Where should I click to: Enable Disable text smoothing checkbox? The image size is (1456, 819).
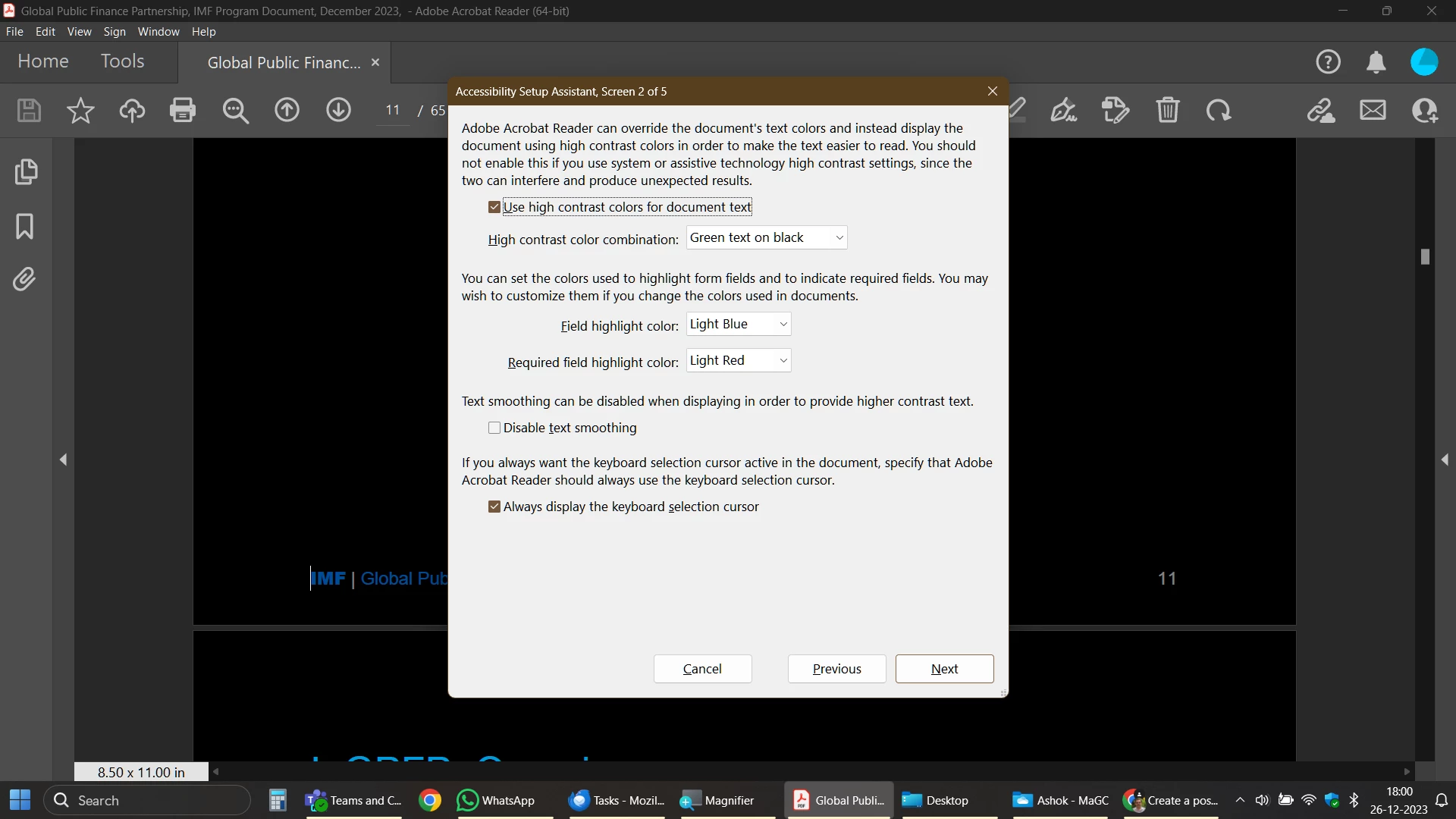click(x=494, y=428)
